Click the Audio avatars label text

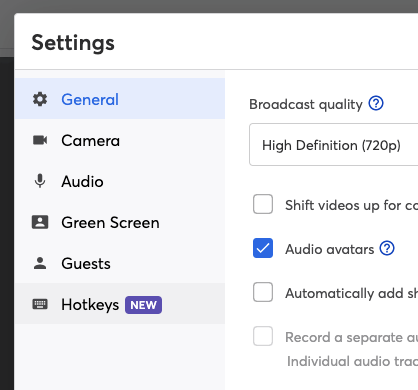pos(330,249)
